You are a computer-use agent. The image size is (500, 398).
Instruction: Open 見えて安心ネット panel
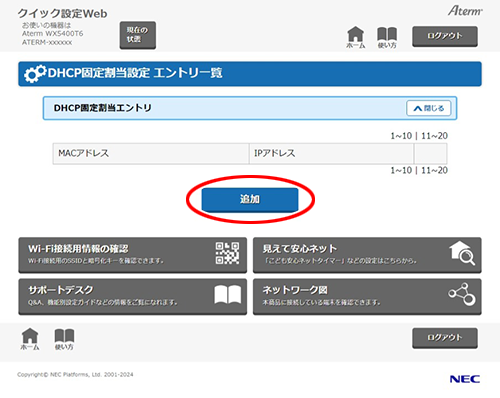[x=367, y=255]
